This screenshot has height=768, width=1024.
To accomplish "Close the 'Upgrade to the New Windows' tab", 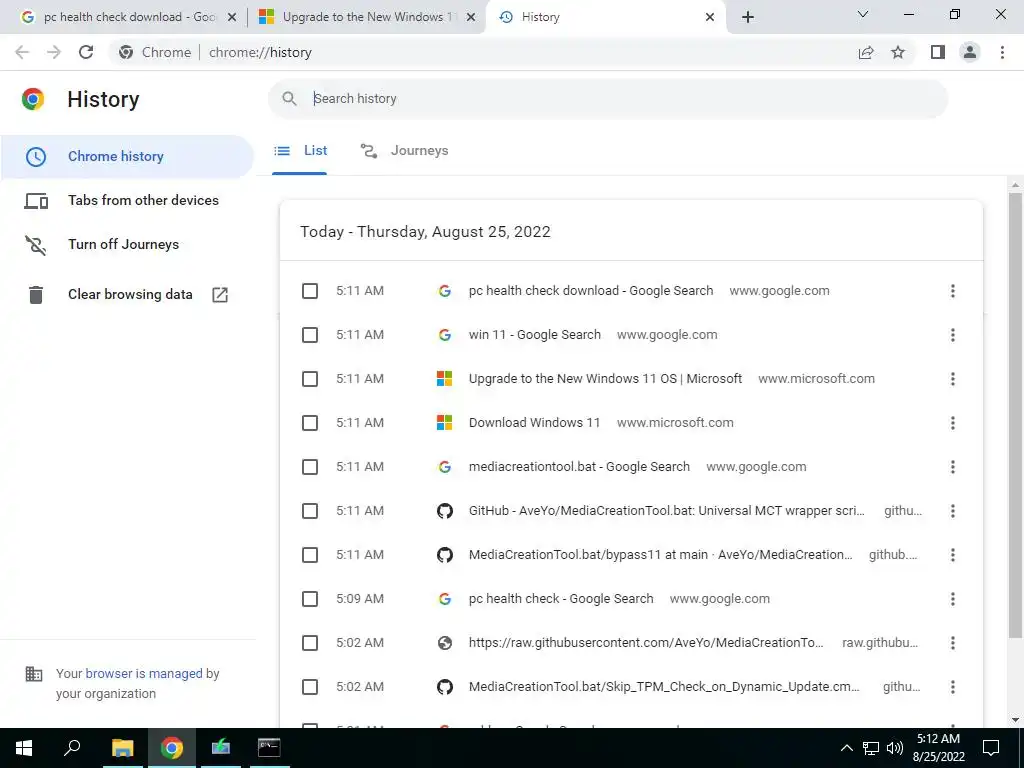I will coord(471,17).
